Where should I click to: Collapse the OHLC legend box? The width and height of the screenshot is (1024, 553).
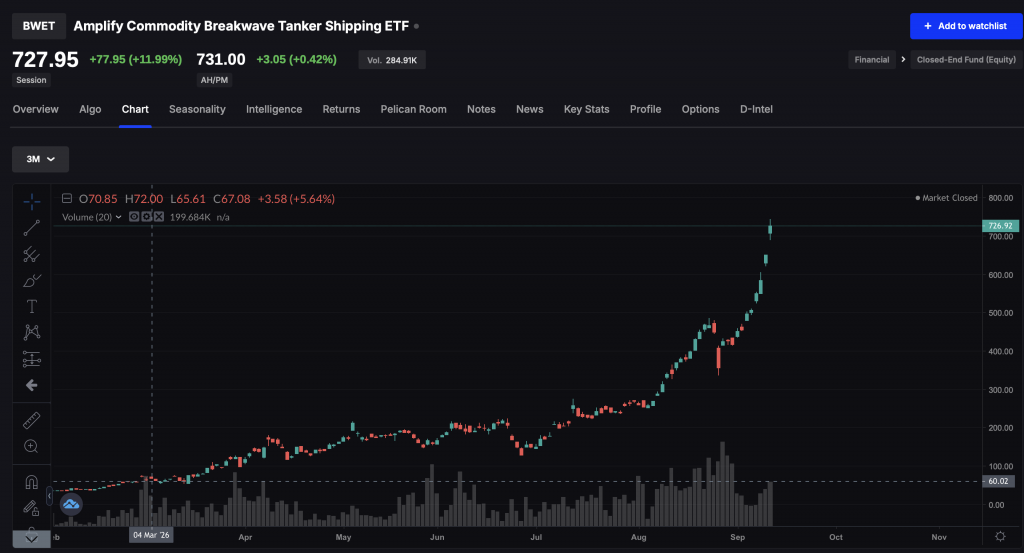tap(67, 198)
